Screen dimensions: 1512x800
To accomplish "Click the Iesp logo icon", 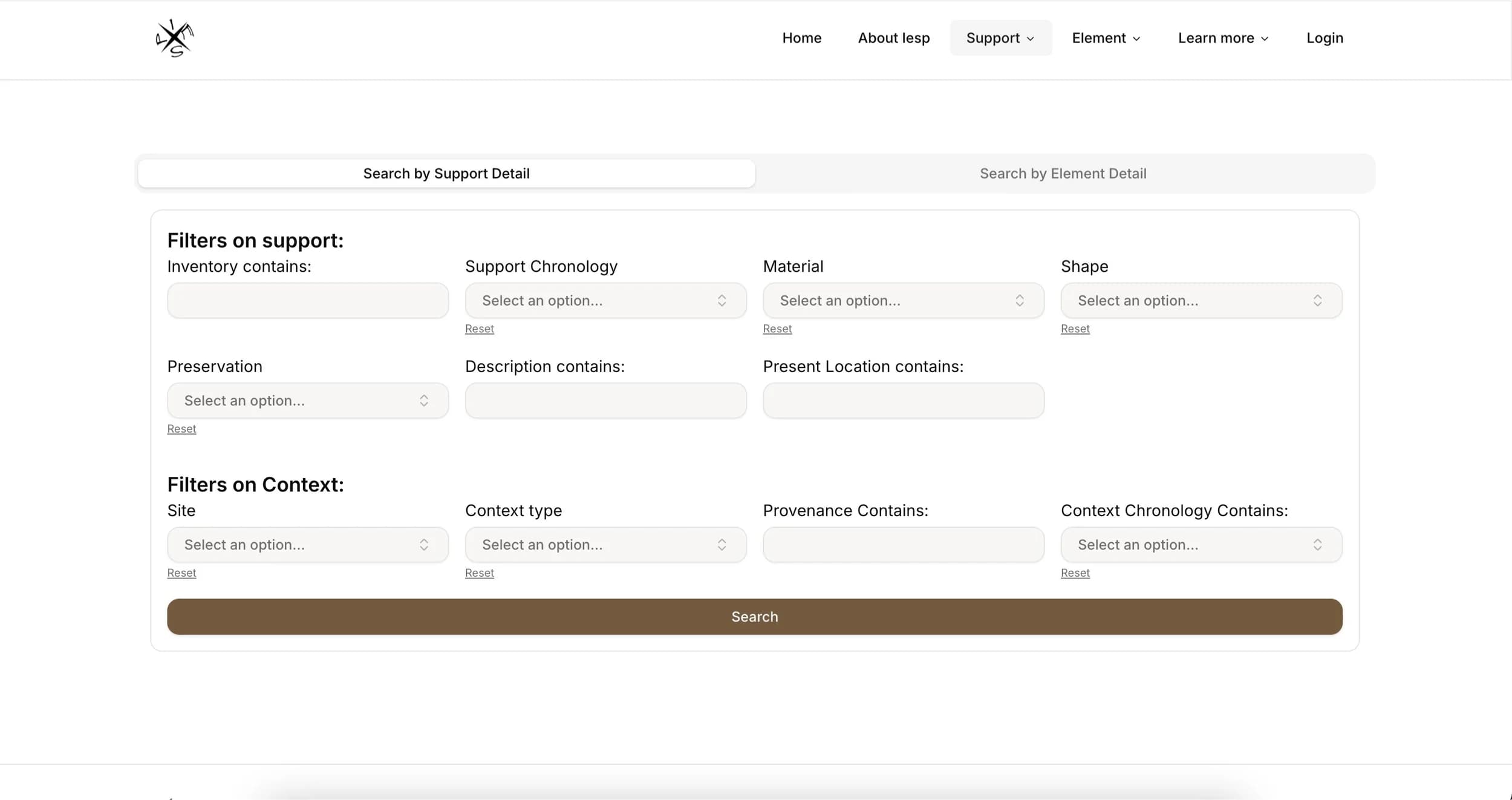I will (174, 38).
